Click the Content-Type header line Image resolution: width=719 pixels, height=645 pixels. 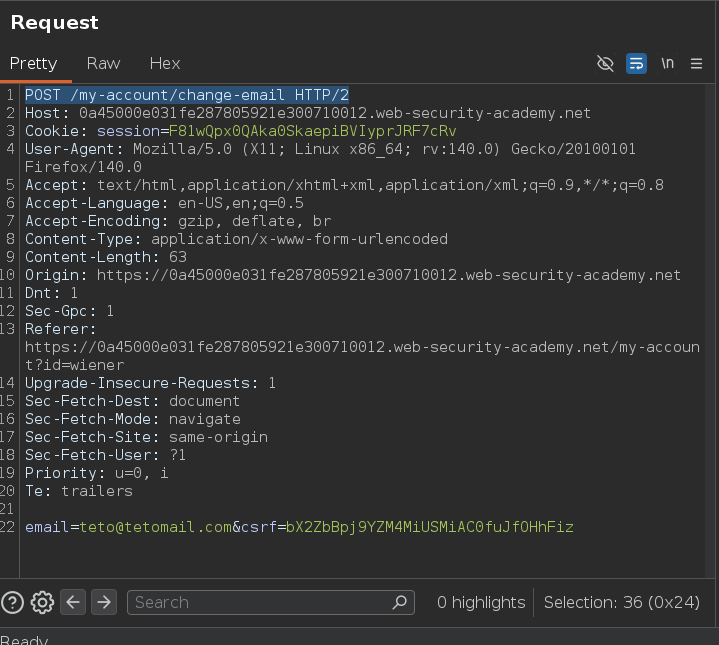pos(236,239)
